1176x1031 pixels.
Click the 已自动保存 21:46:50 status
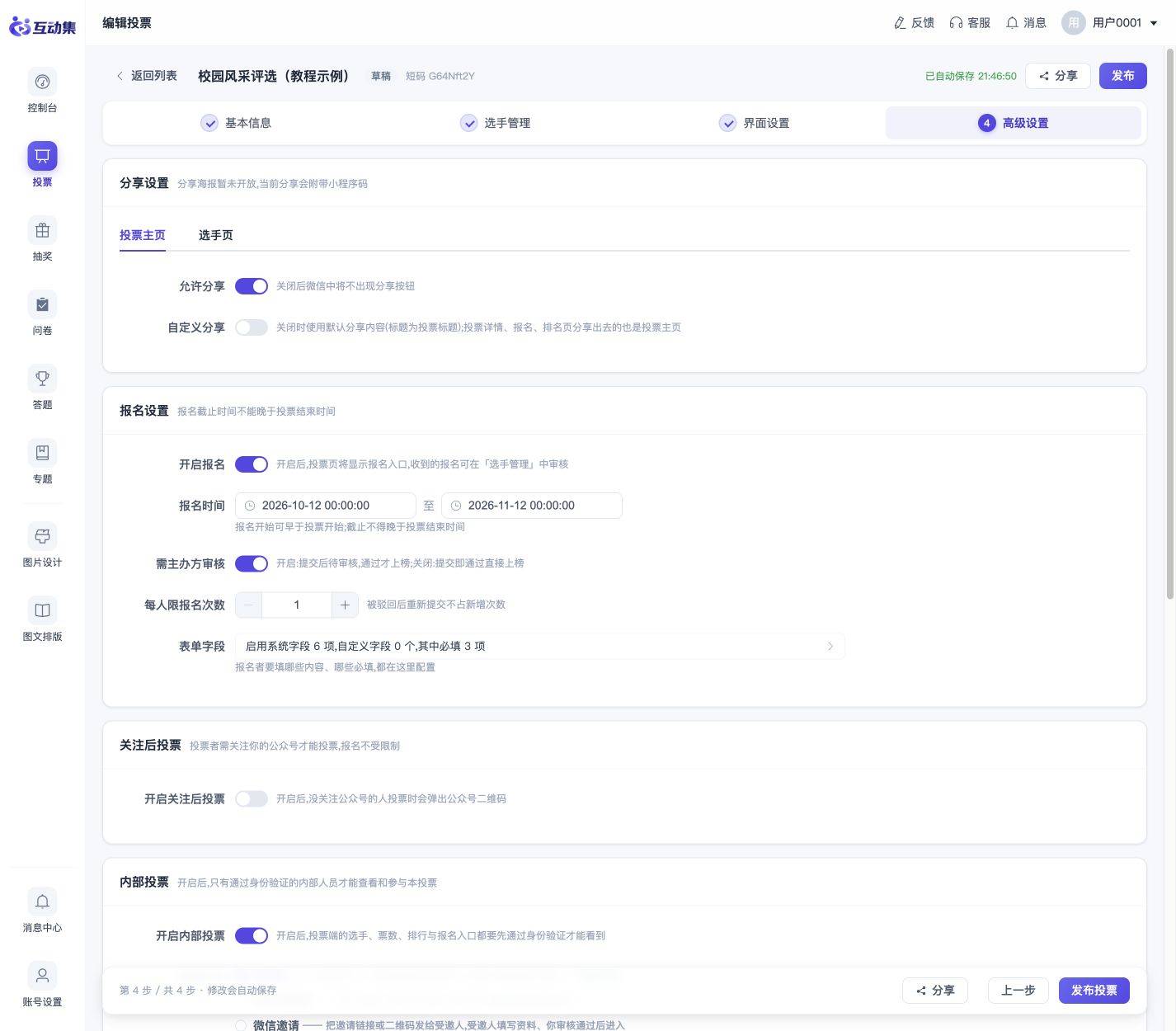(x=971, y=76)
